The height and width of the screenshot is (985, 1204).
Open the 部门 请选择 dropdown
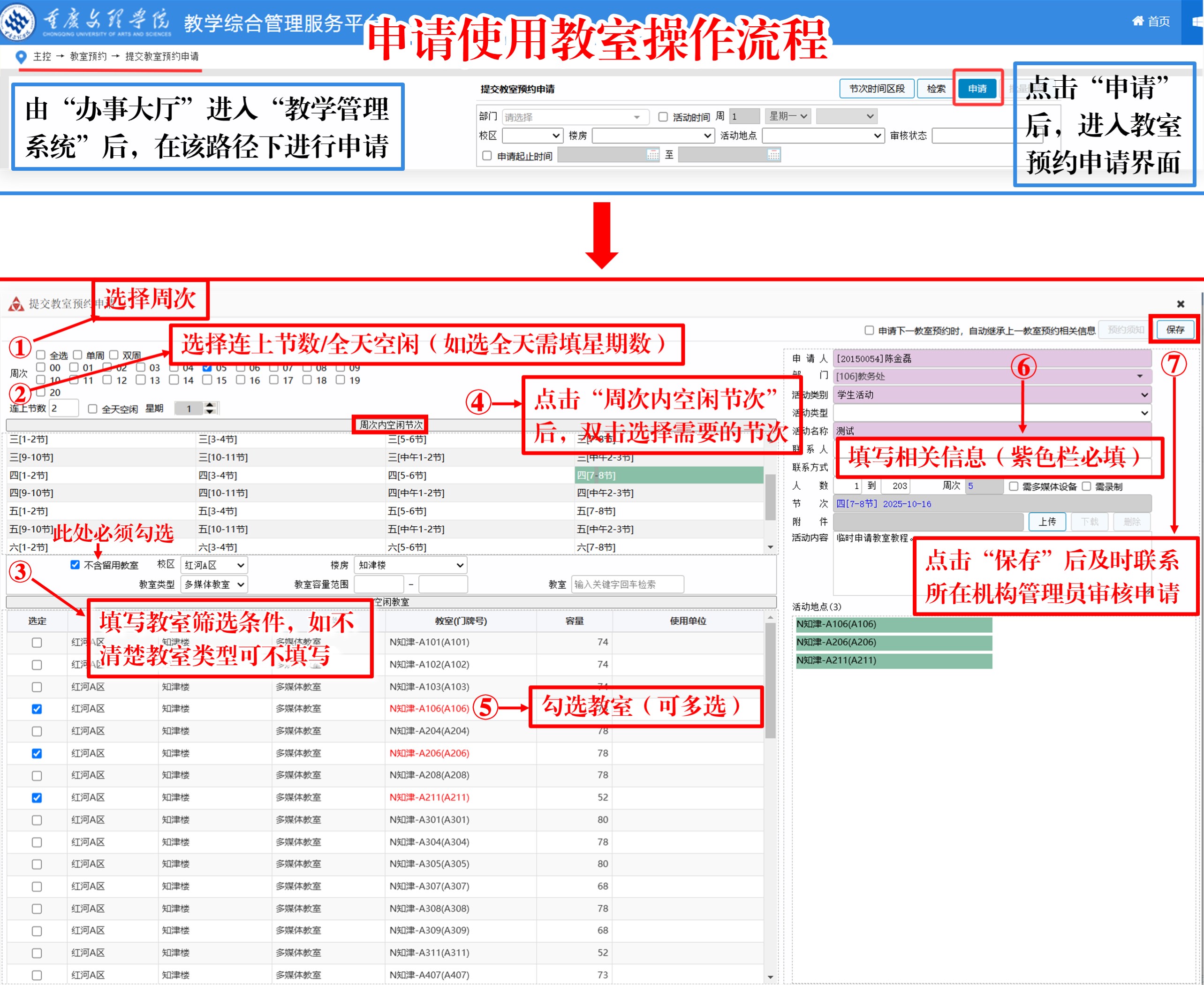pos(575,117)
